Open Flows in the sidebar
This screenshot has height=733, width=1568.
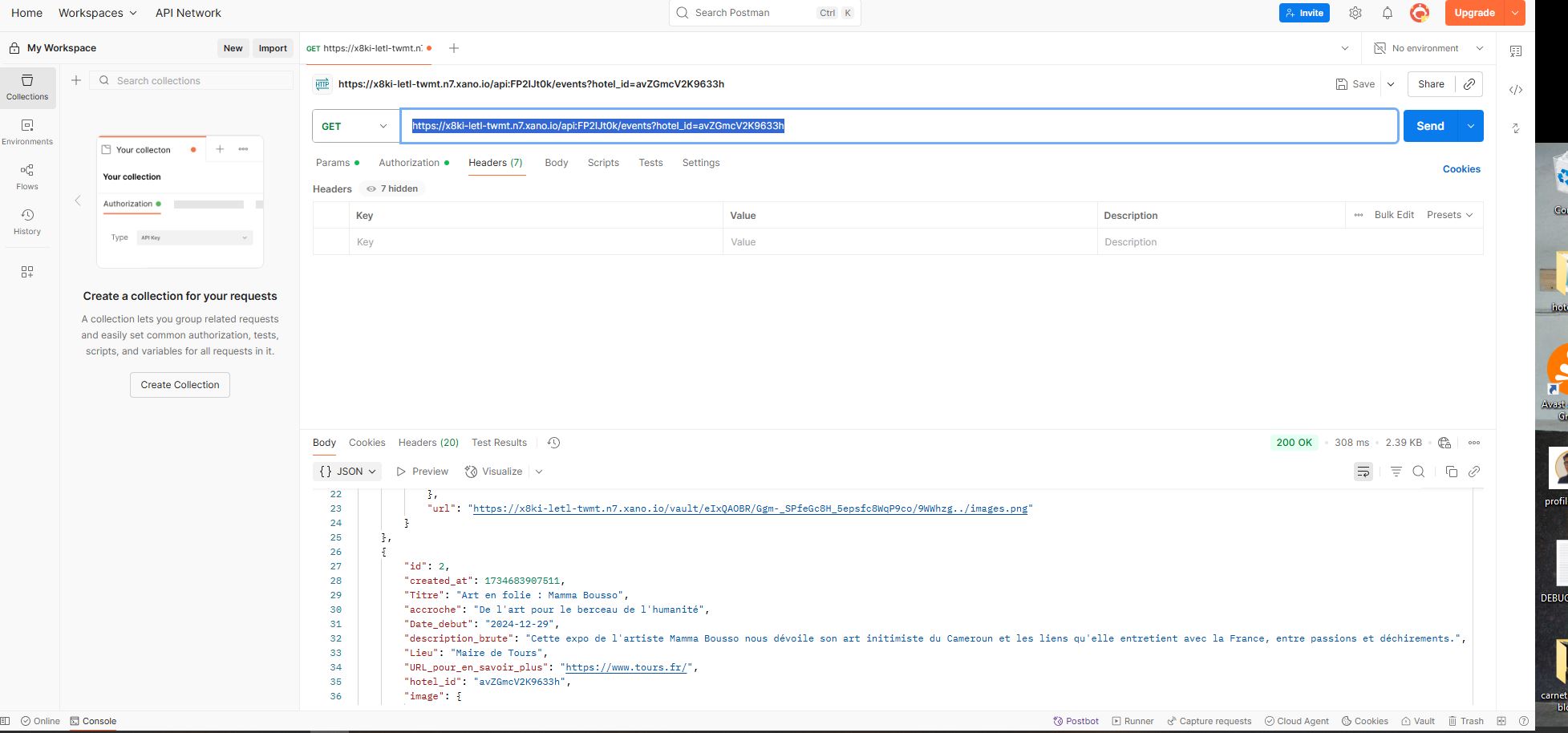point(27,177)
